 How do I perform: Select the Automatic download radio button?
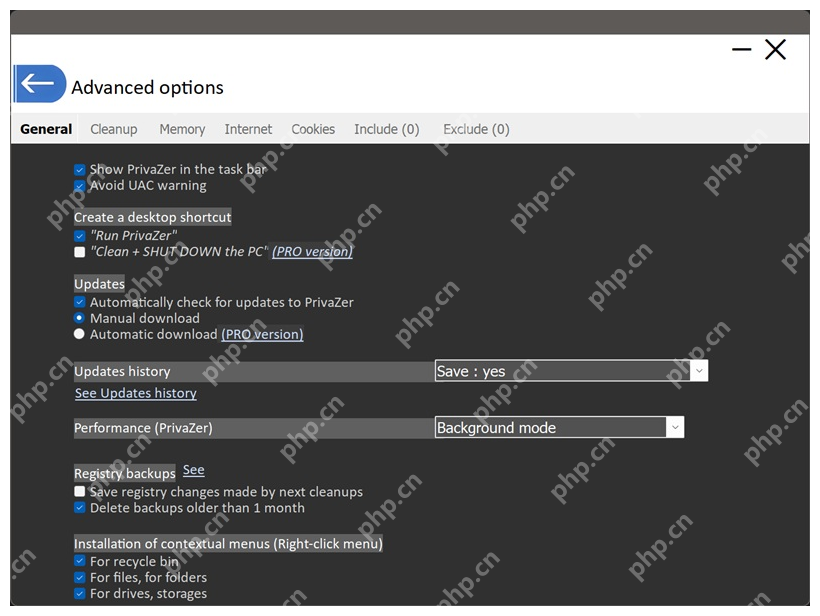[79, 334]
